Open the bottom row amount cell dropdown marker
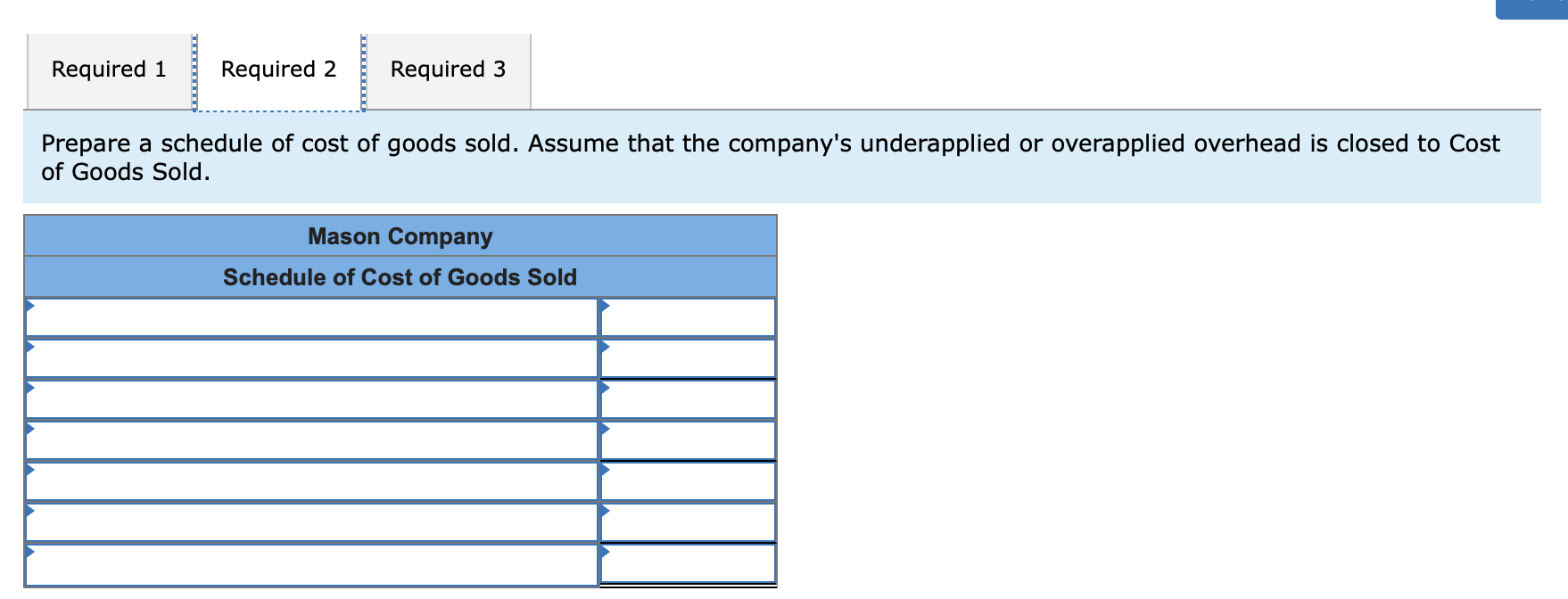The height and width of the screenshot is (599, 1568). pos(606,553)
